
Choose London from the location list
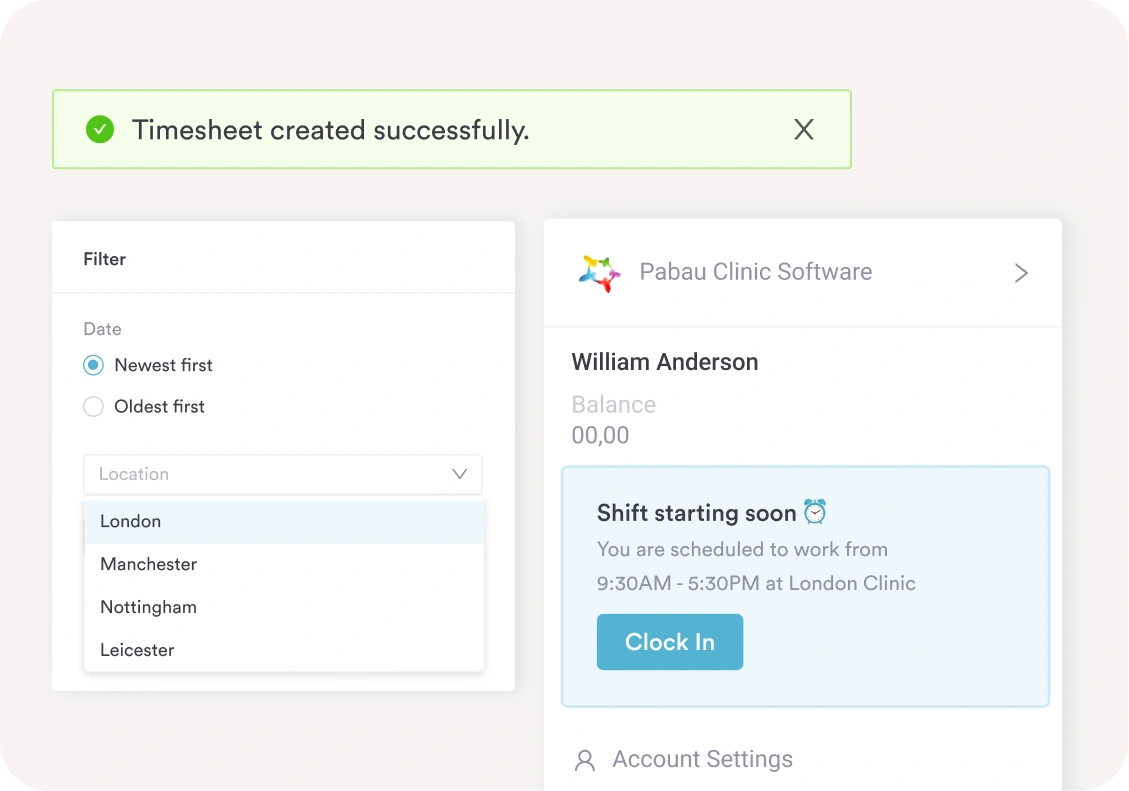coord(131,521)
